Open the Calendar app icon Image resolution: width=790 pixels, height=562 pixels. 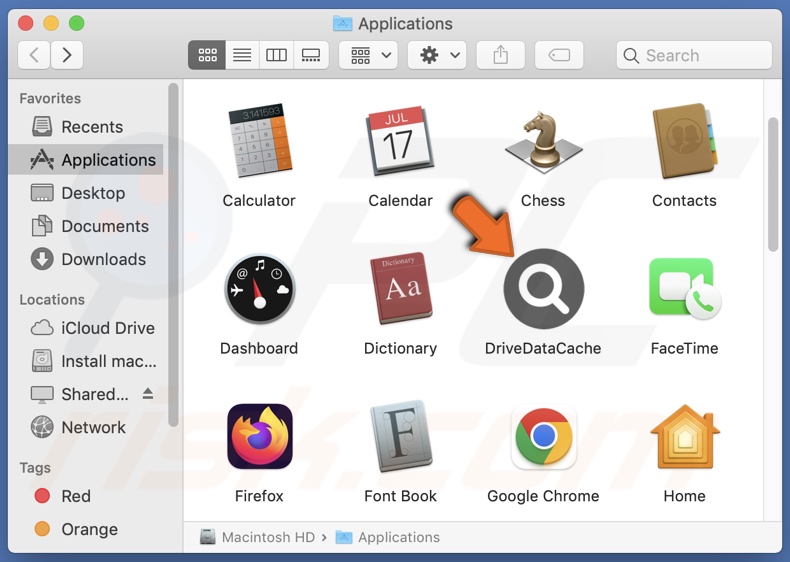coord(401,141)
